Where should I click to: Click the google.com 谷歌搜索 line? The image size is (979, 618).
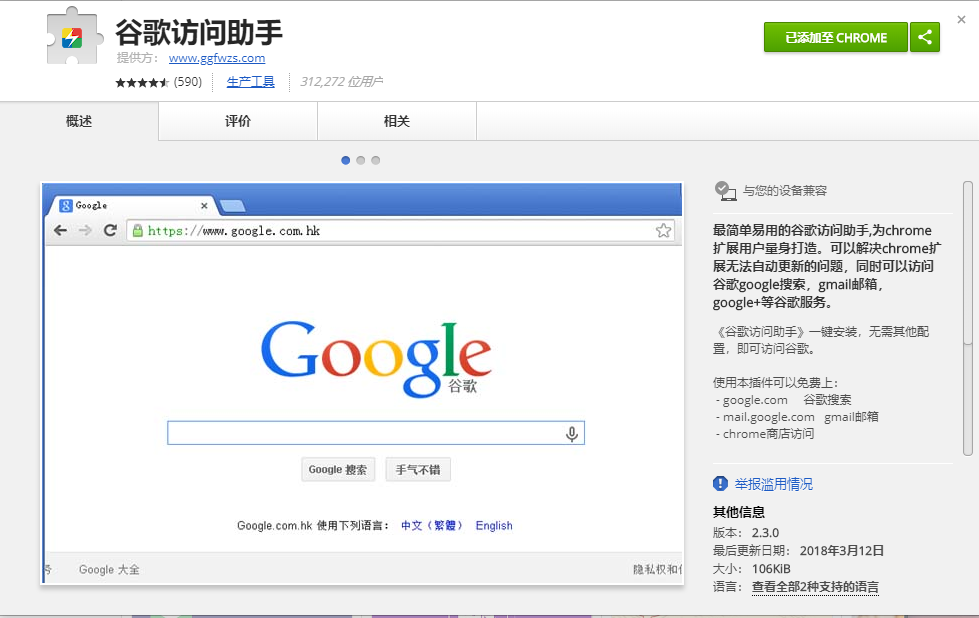coord(783,400)
